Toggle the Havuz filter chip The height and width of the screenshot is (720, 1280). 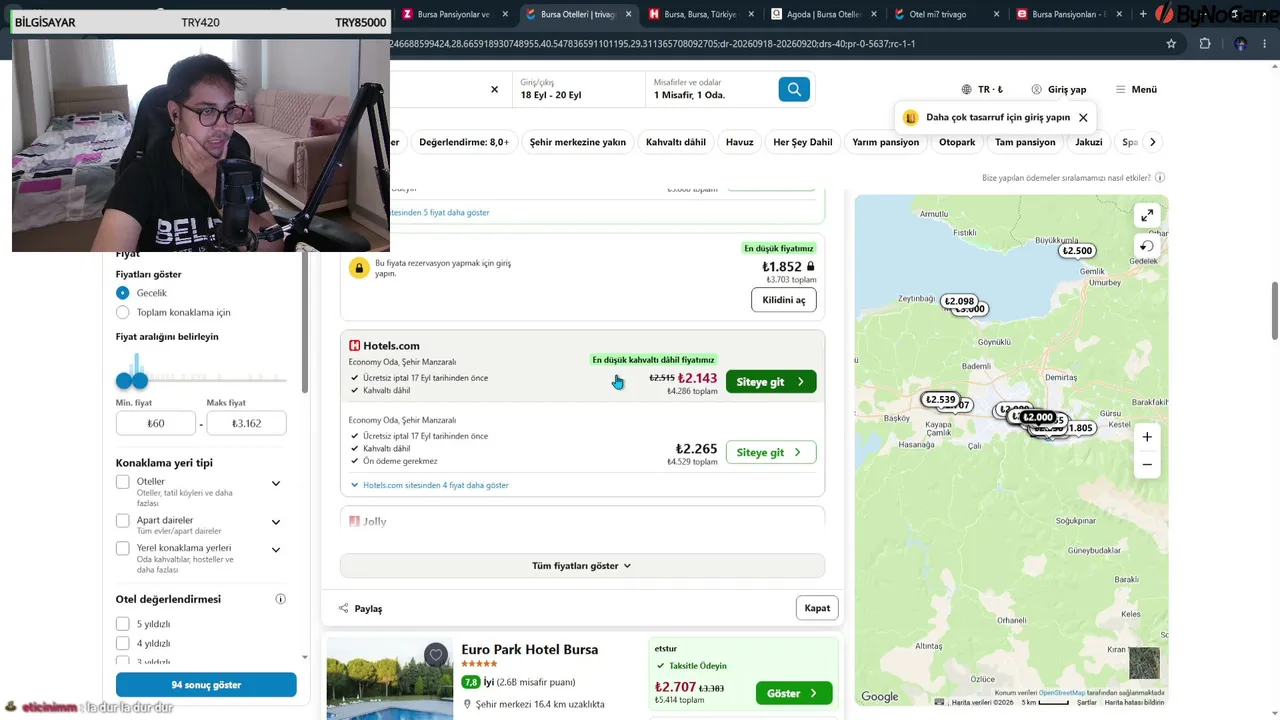[x=740, y=142]
